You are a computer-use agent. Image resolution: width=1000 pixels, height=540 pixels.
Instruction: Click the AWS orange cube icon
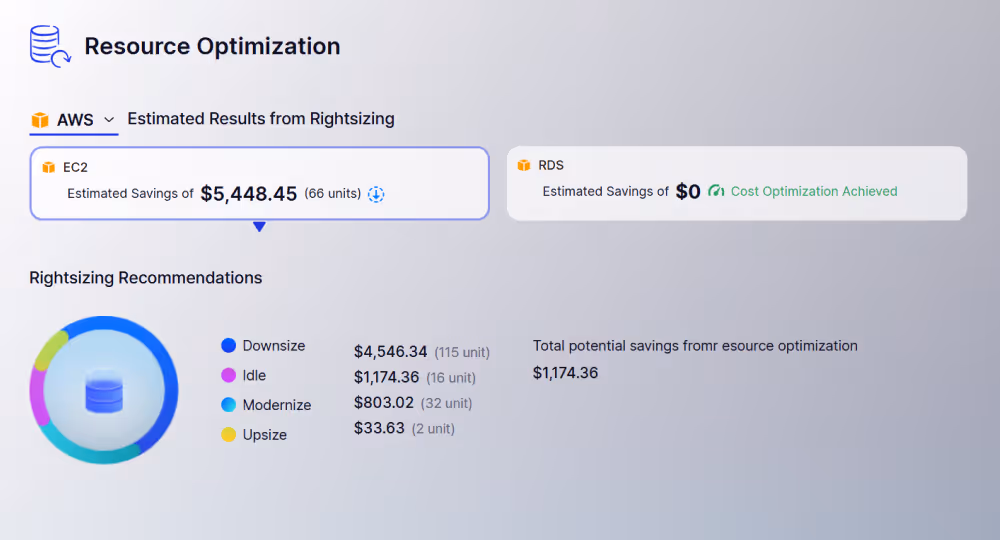click(x=40, y=120)
